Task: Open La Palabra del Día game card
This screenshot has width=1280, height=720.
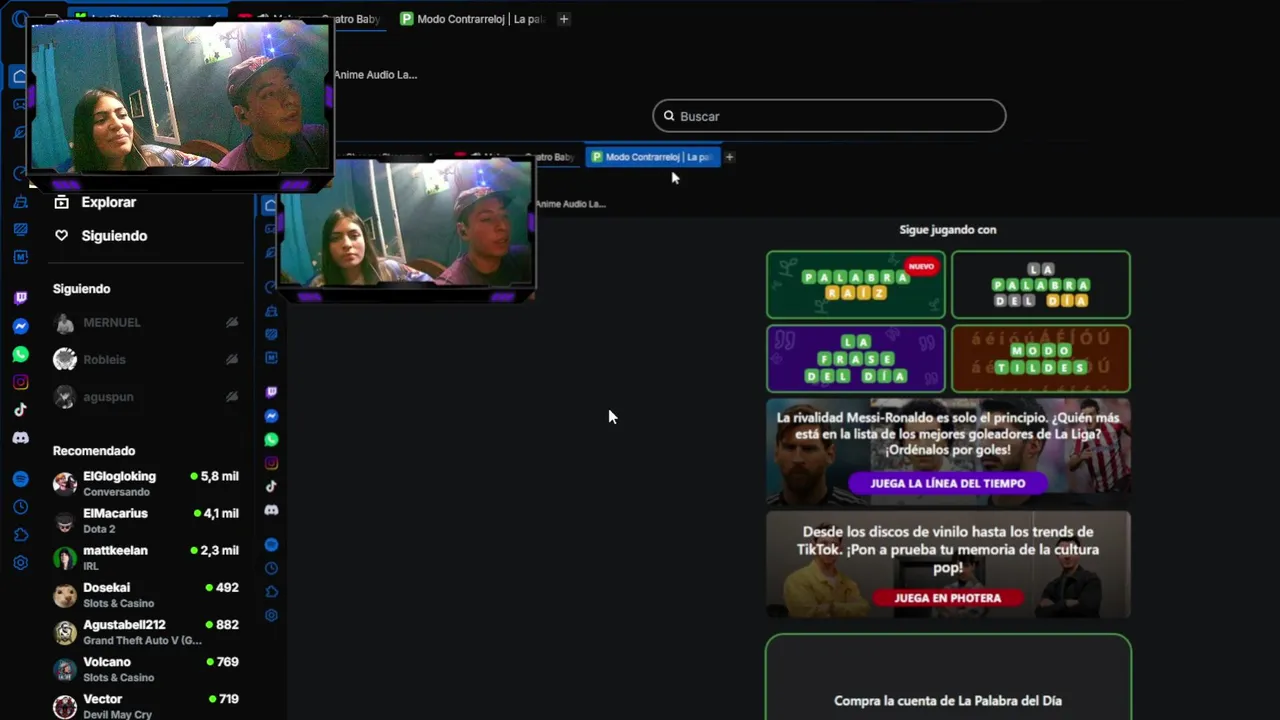Action: point(1041,285)
